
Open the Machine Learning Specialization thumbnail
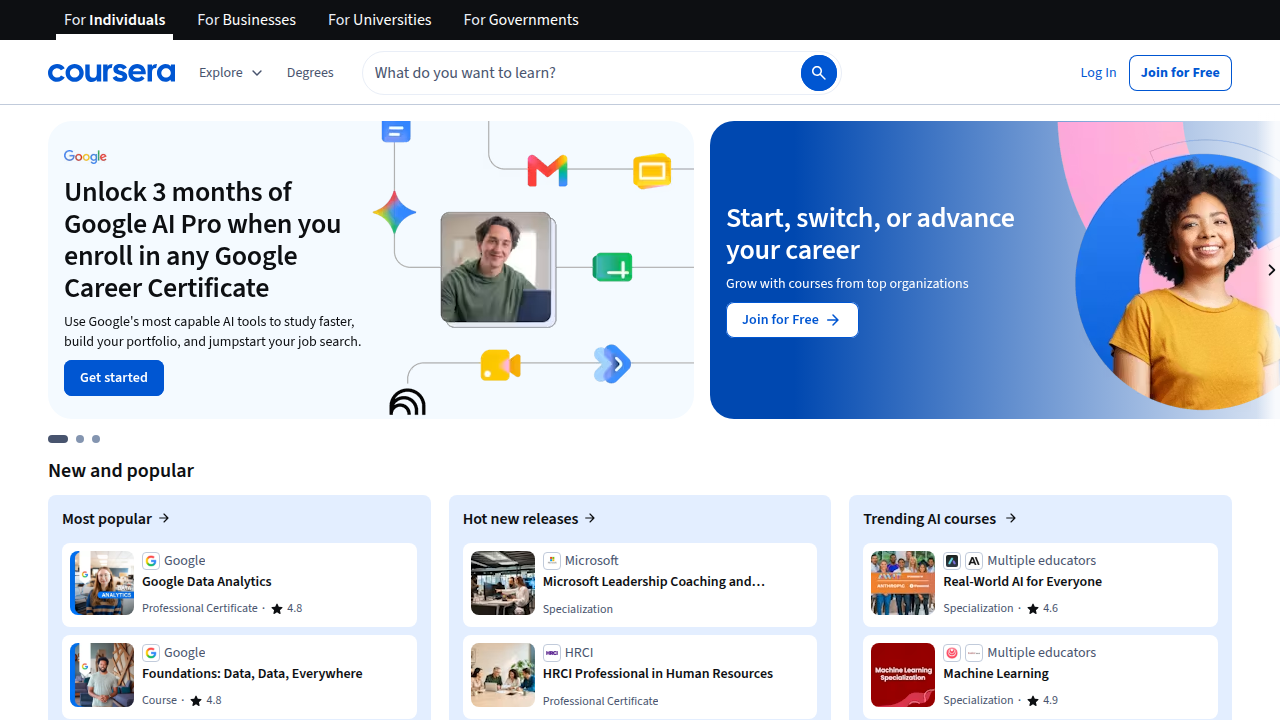click(x=903, y=675)
